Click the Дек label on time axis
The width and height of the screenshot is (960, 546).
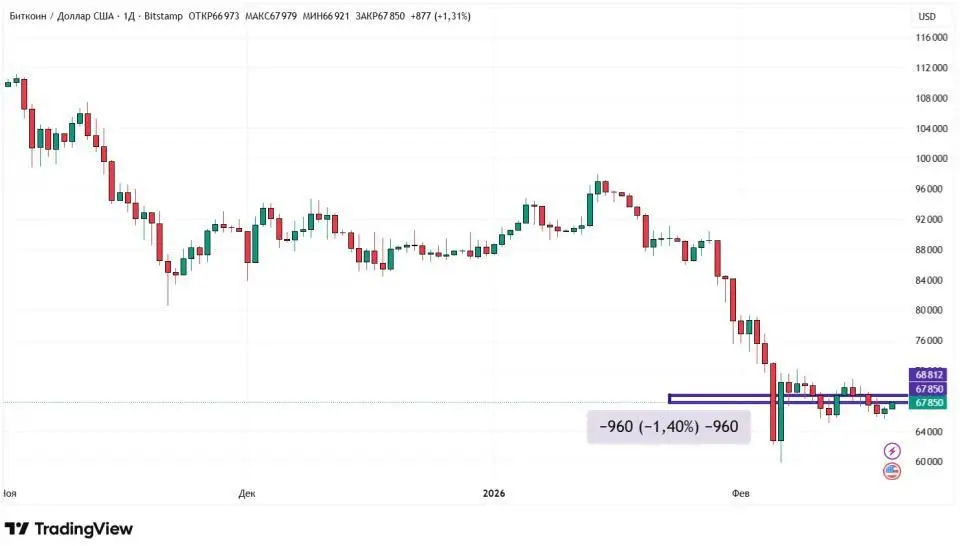click(248, 494)
